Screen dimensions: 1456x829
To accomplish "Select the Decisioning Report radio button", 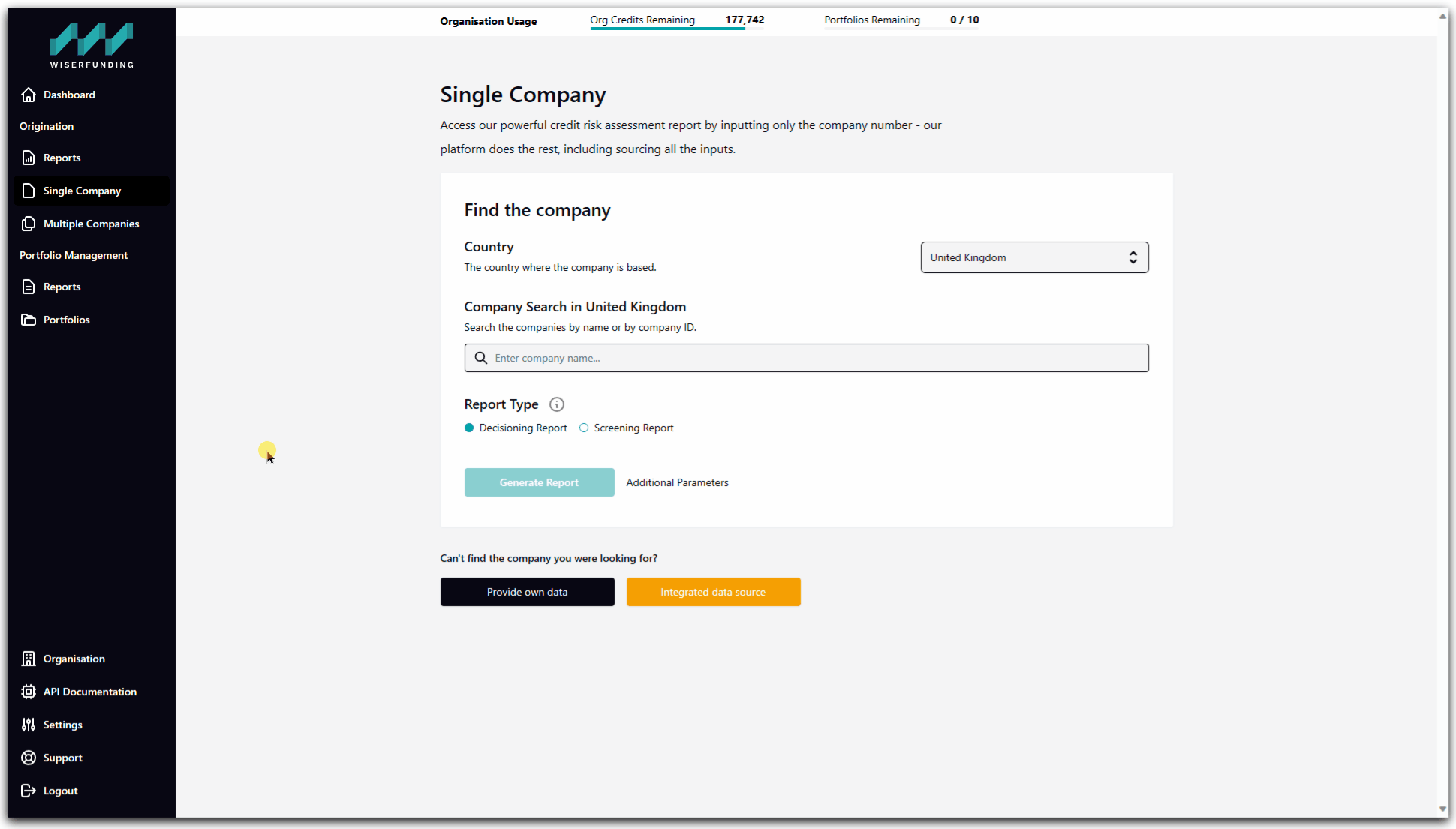I will (469, 428).
